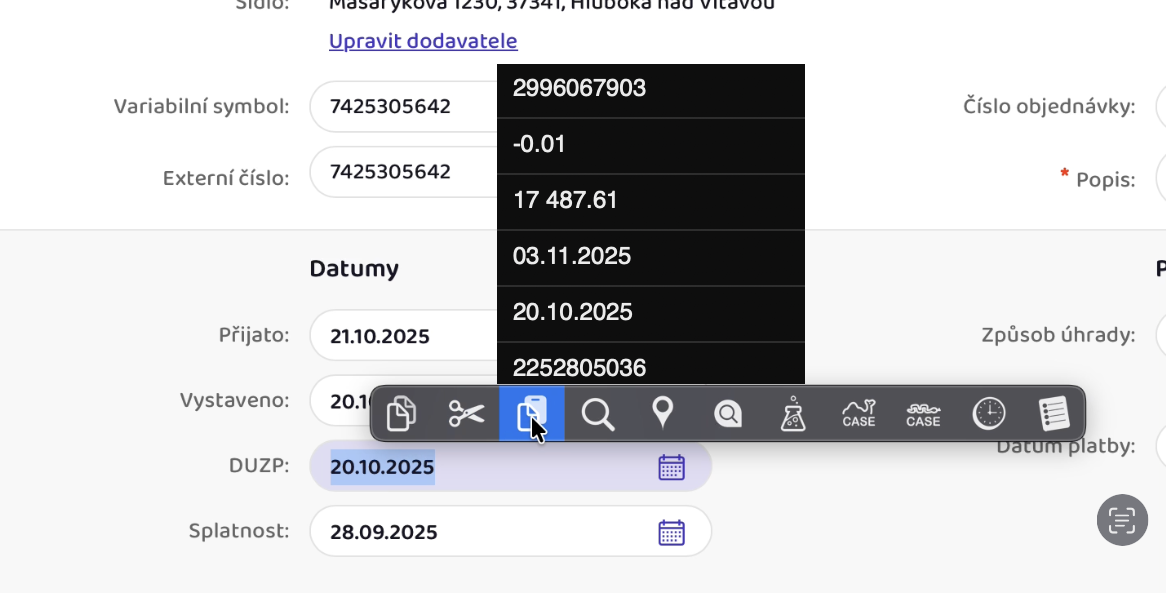Choose clipboard entry 03.11.2025
1166x593 pixels.
pyautogui.click(x=650, y=257)
